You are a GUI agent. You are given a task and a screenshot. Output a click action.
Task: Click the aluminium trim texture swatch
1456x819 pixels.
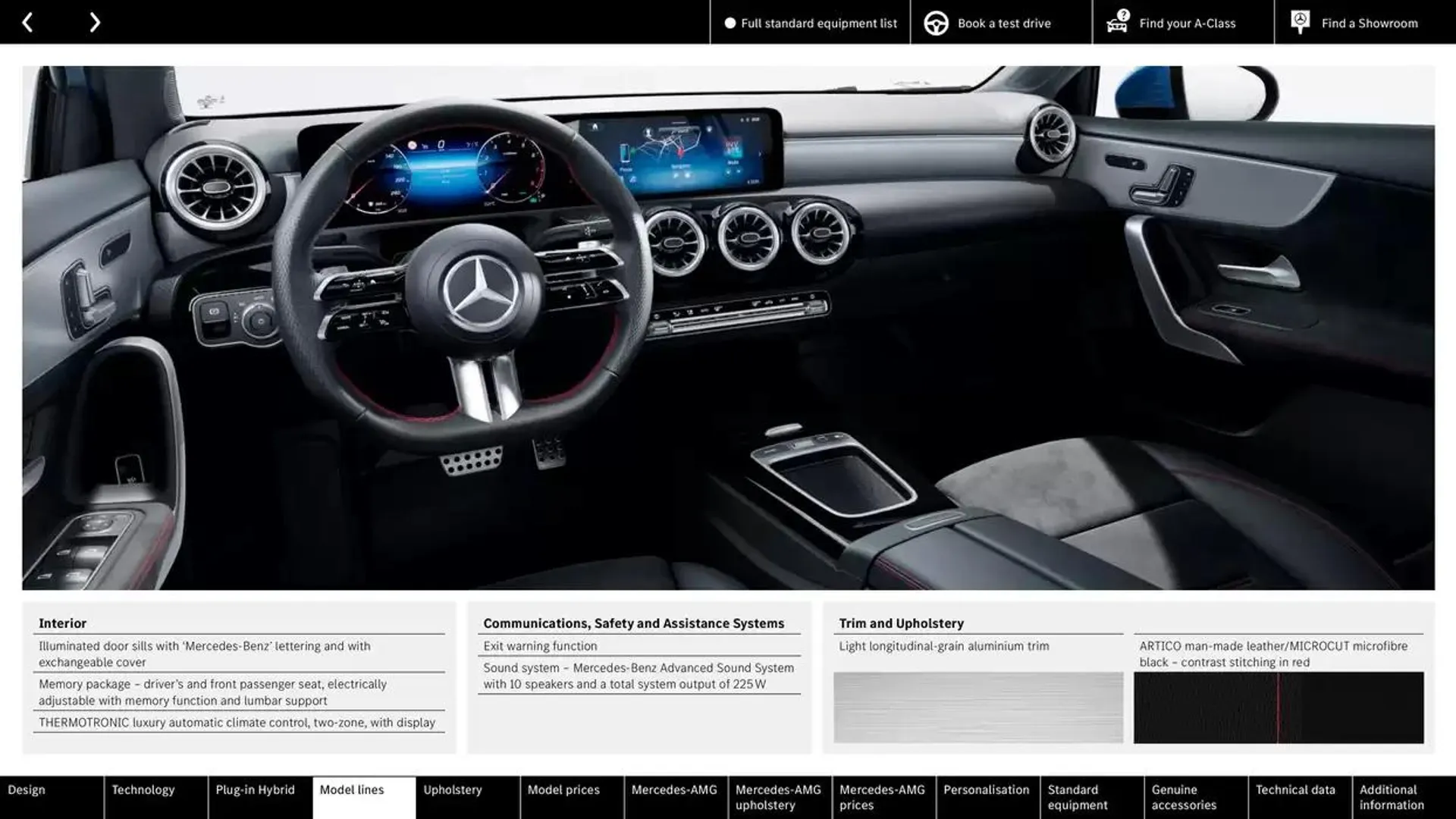click(x=977, y=707)
